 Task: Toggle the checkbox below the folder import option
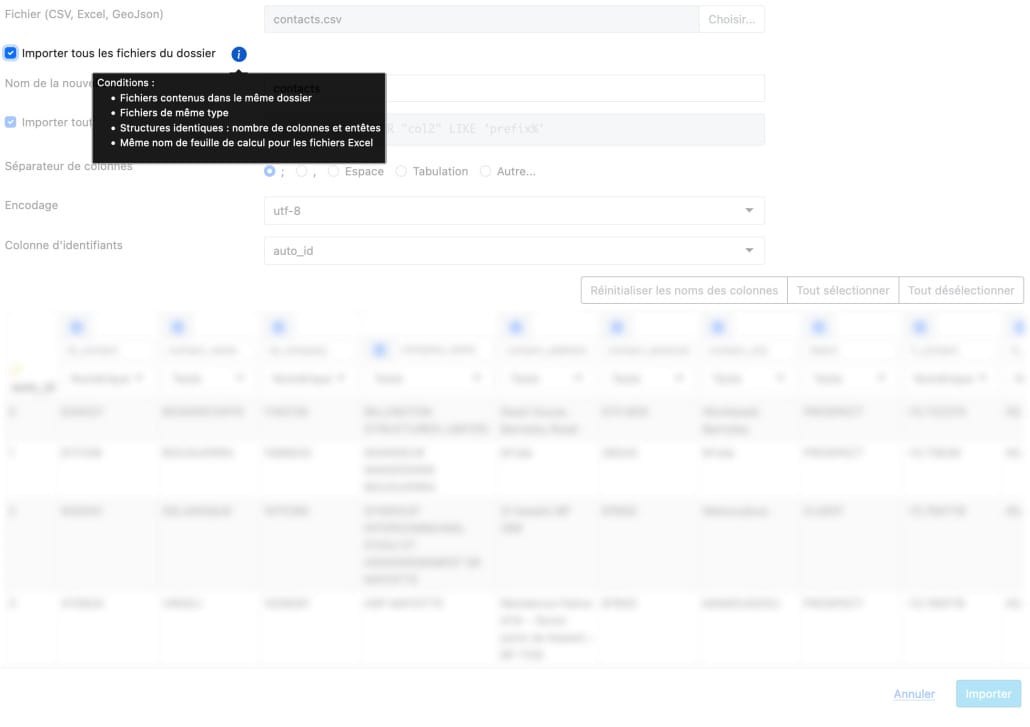point(11,122)
